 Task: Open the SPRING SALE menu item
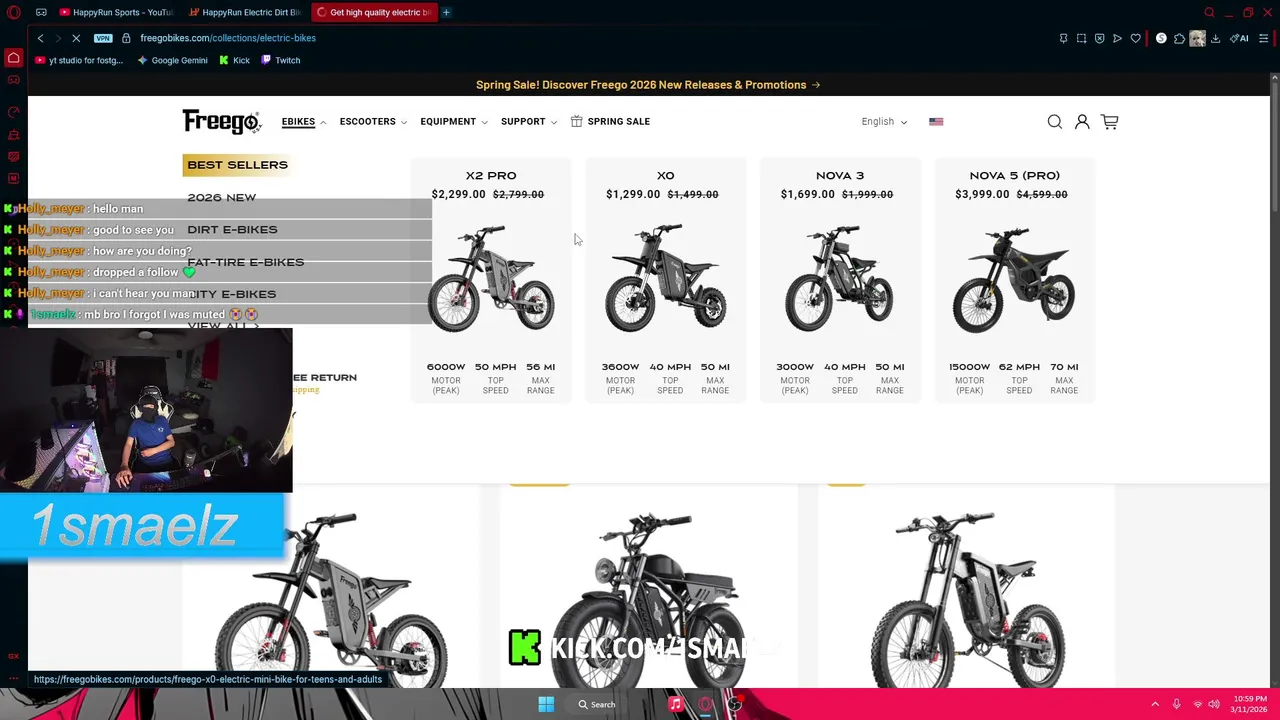tap(610, 122)
